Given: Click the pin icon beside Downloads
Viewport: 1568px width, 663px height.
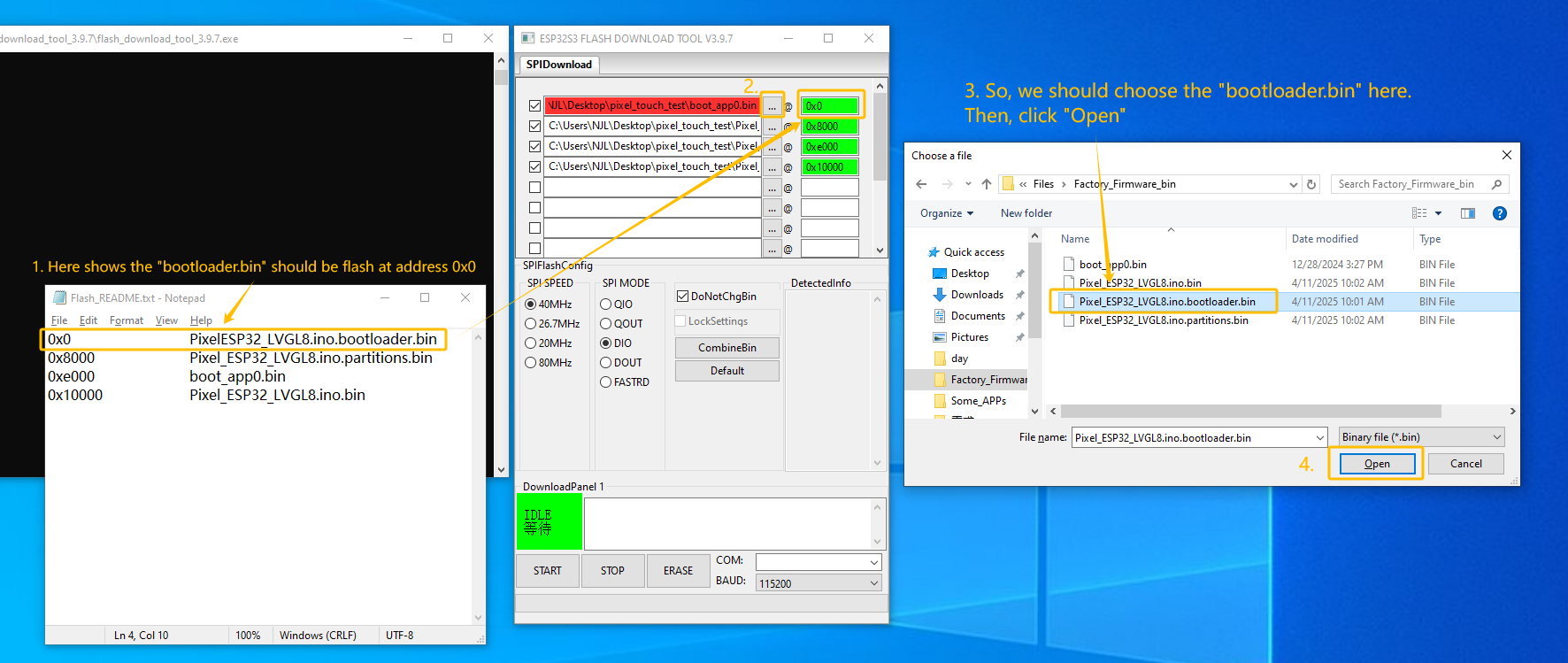Looking at the screenshot, I should click(1020, 295).
